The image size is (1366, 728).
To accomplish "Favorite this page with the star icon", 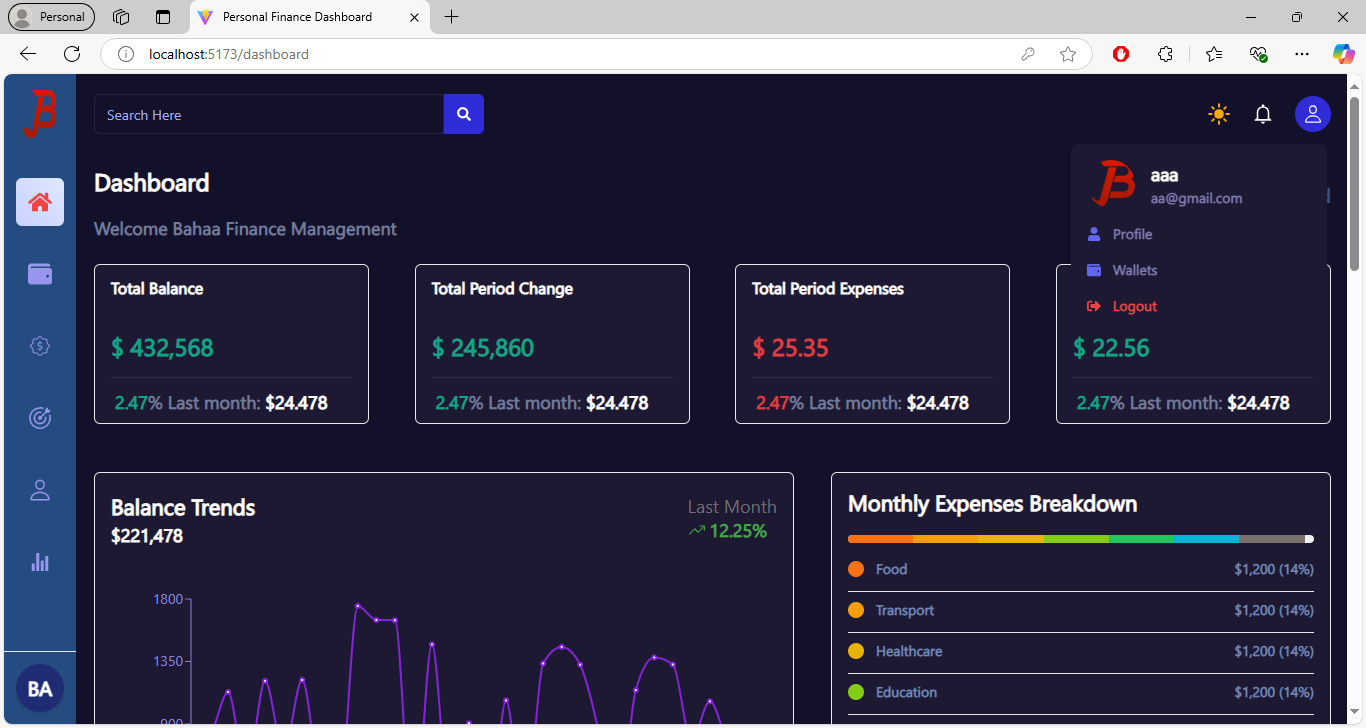I will [x=1068, y=54].
